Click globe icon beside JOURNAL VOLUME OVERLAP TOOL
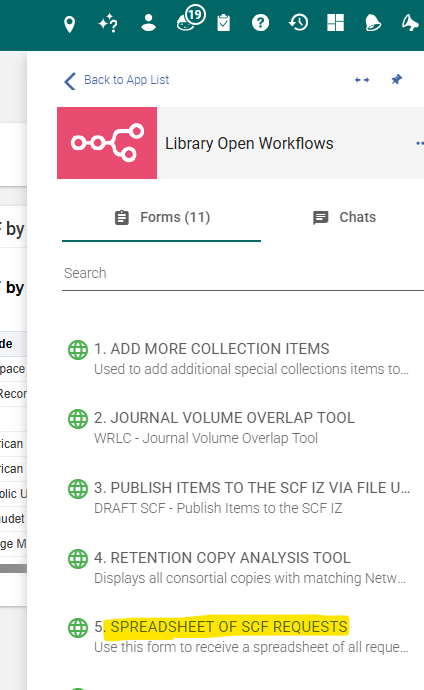Viewport: 424px width, 690px height. tap(78, 418)
